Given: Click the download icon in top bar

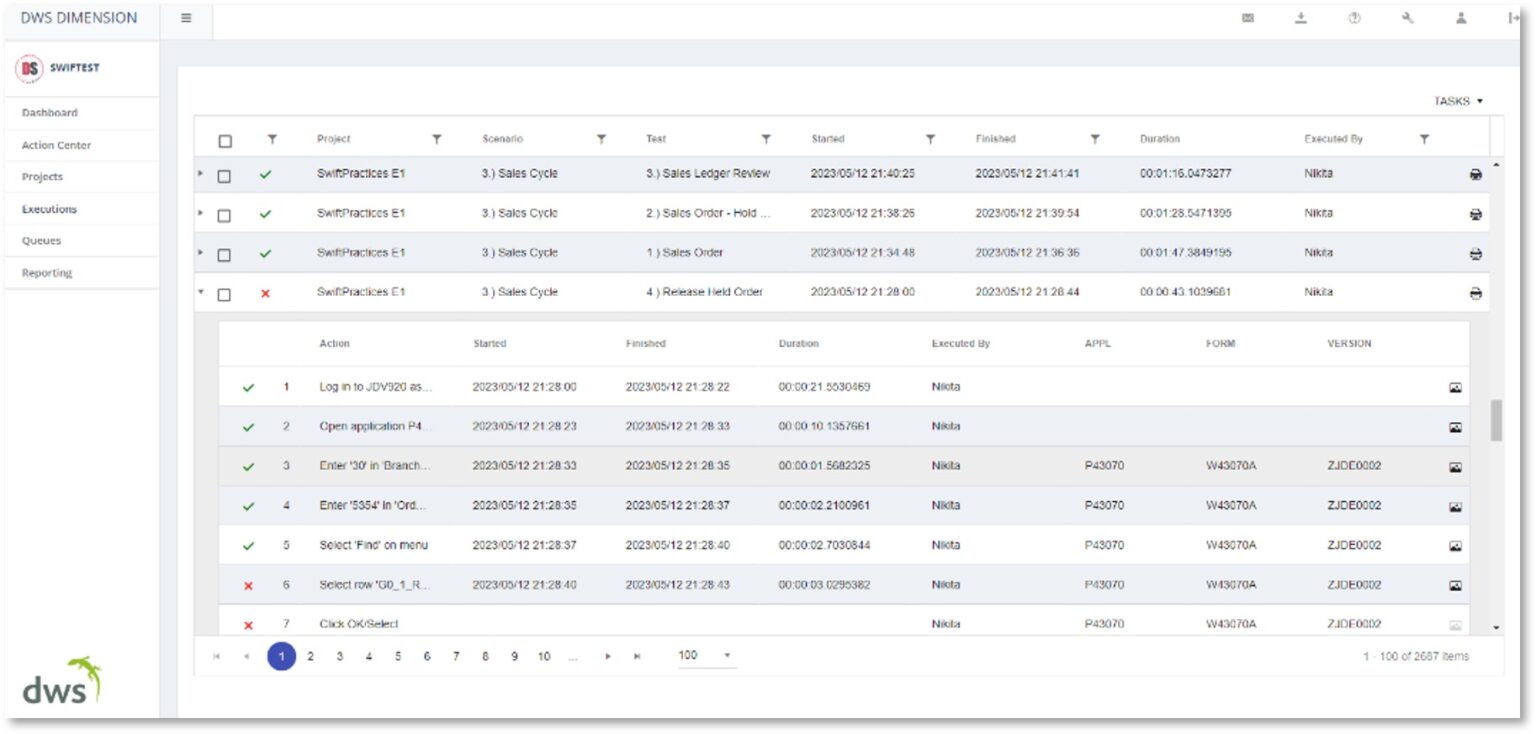Looking at the screenshot, I should 1301,18.
